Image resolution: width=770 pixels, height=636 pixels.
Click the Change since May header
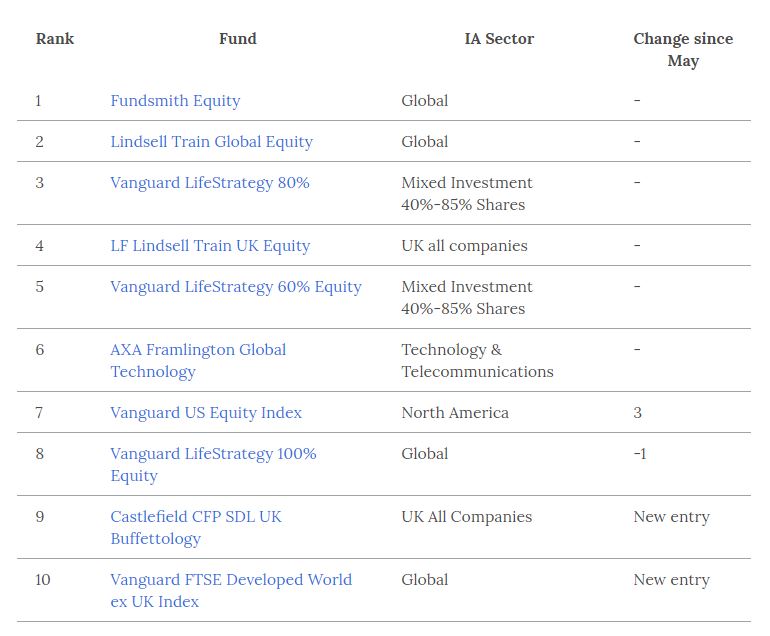click(x=683, y=50)
